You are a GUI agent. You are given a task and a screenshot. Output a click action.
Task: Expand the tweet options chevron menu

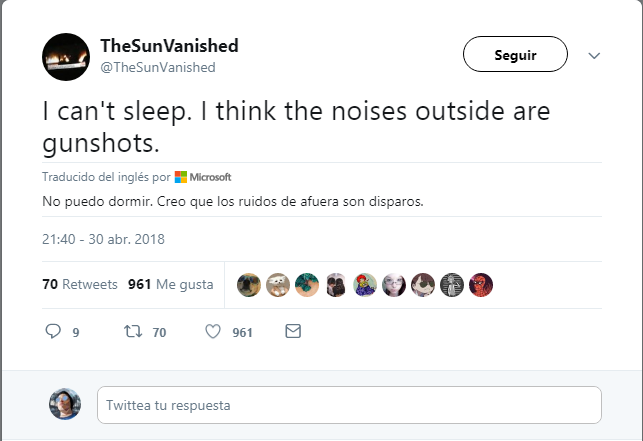pyautogui.click(x=594, y=56)
